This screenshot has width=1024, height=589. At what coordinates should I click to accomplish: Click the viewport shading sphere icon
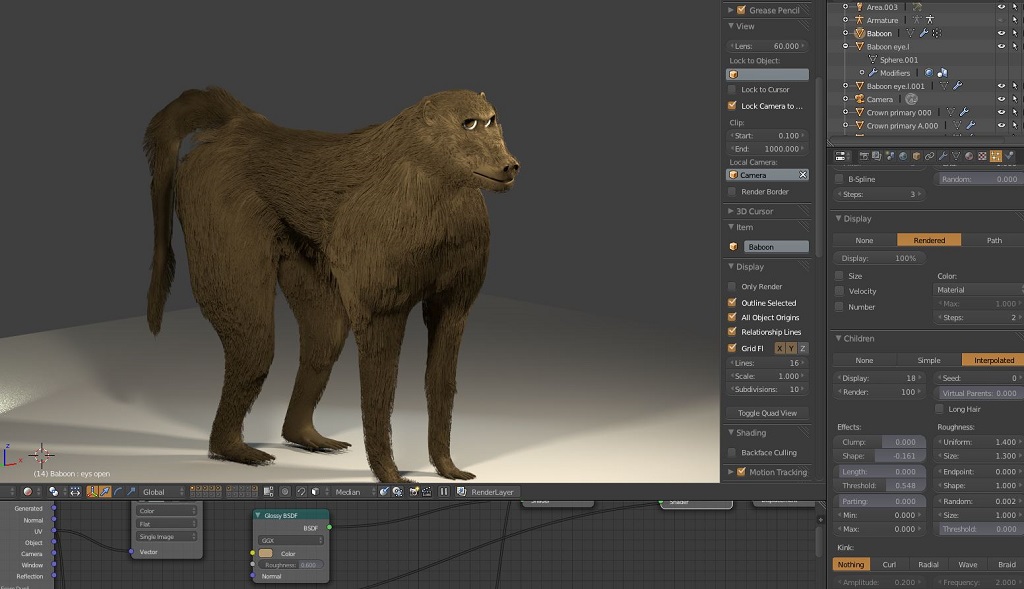(27, 492)
